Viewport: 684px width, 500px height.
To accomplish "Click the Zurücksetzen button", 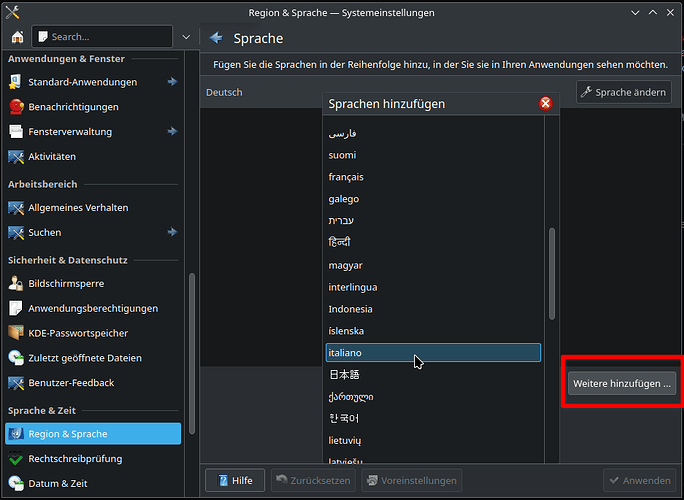I will tap(313, 480).
